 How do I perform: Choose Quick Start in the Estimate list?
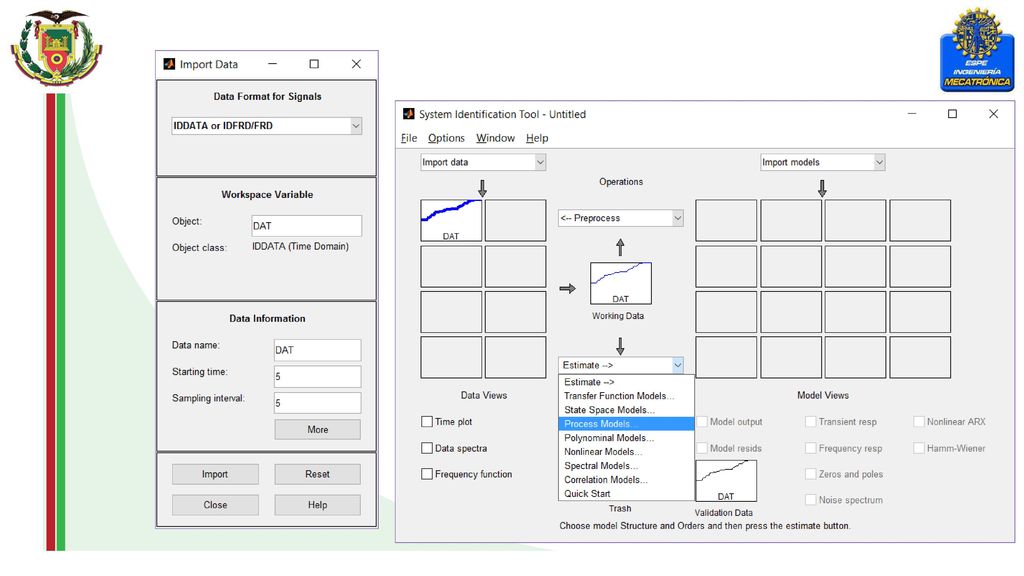coord(626,494)
